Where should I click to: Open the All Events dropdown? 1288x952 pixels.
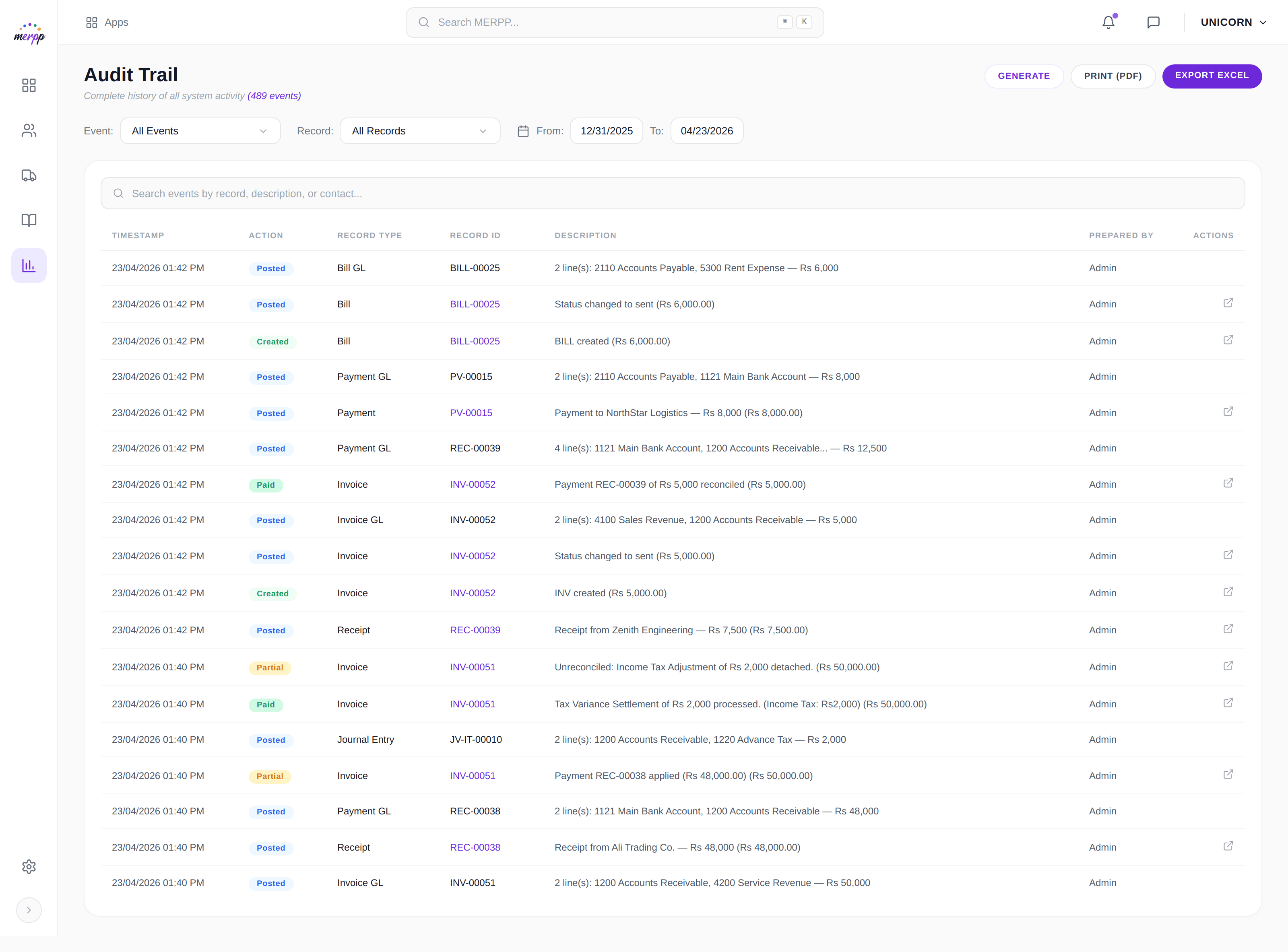point(200,131)
